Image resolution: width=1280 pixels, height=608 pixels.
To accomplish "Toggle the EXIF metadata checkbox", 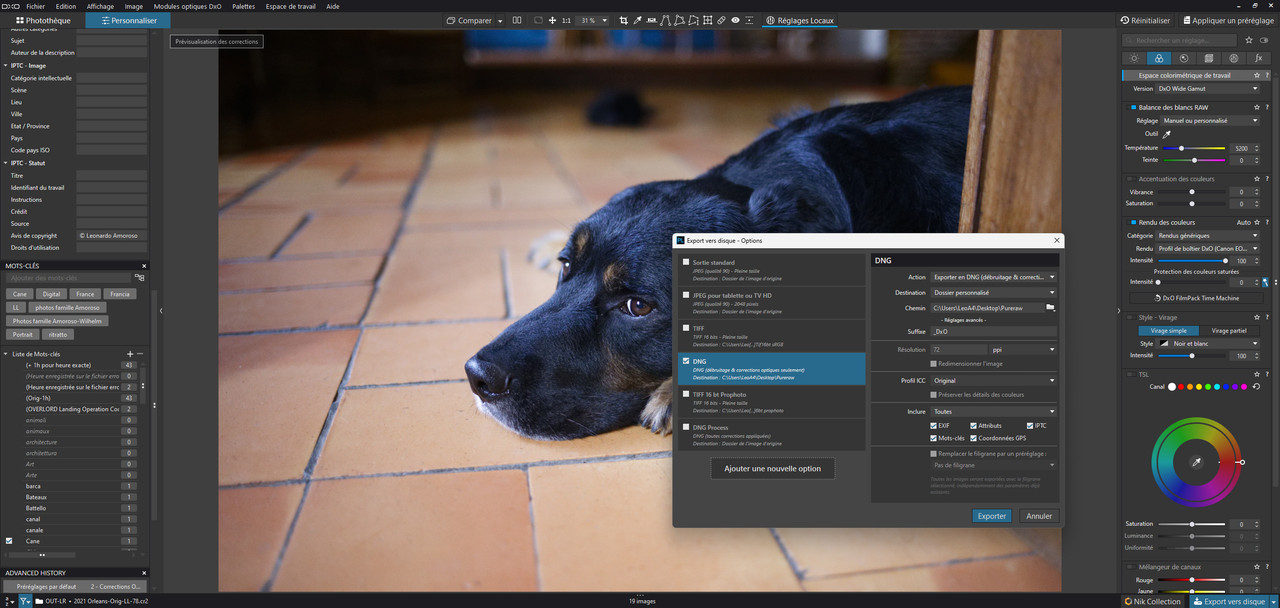I will pos(934,425).
